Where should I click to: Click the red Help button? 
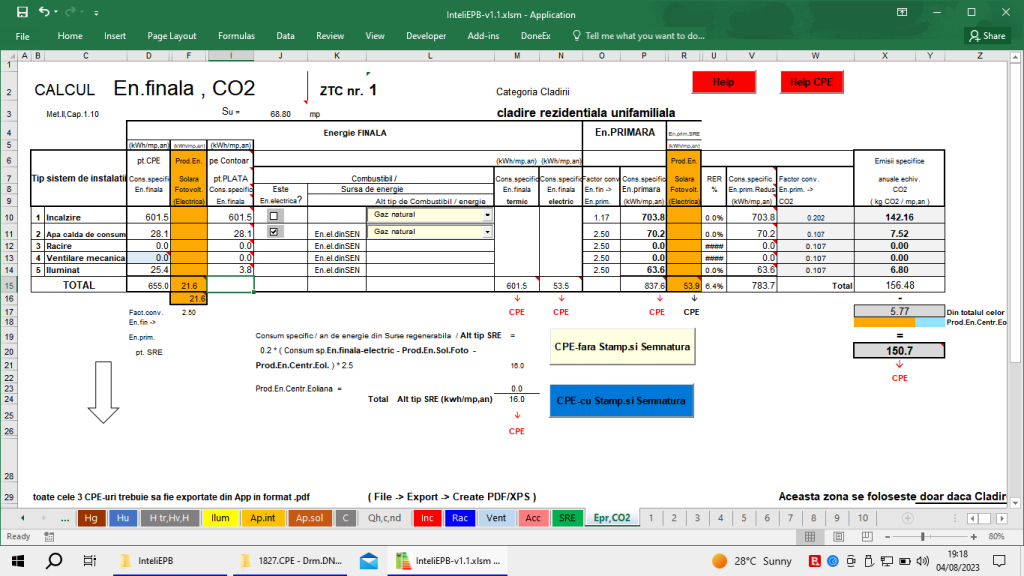(723, 81)
